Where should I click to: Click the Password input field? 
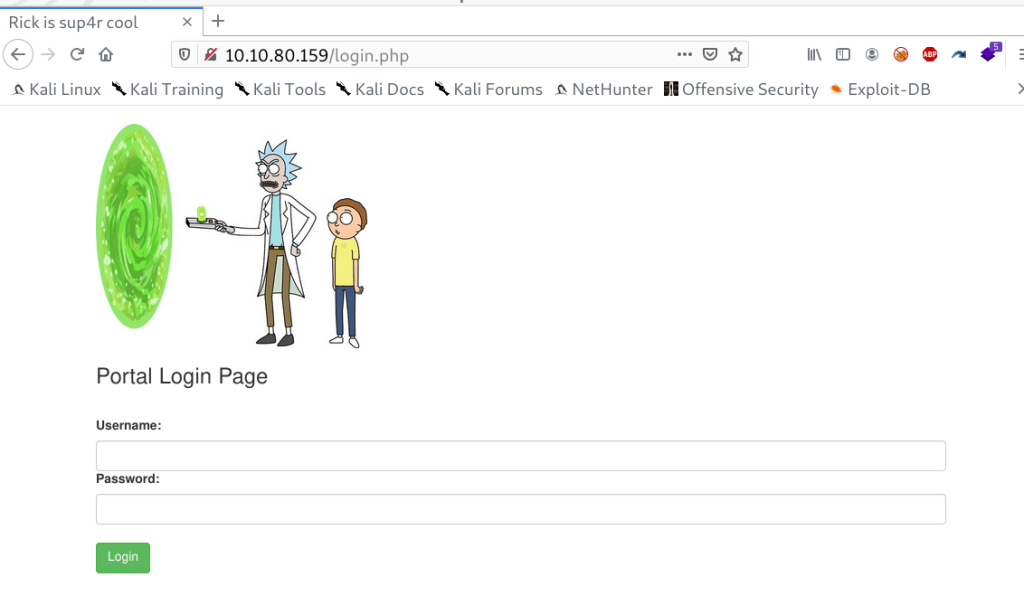(x=520, y=509)
